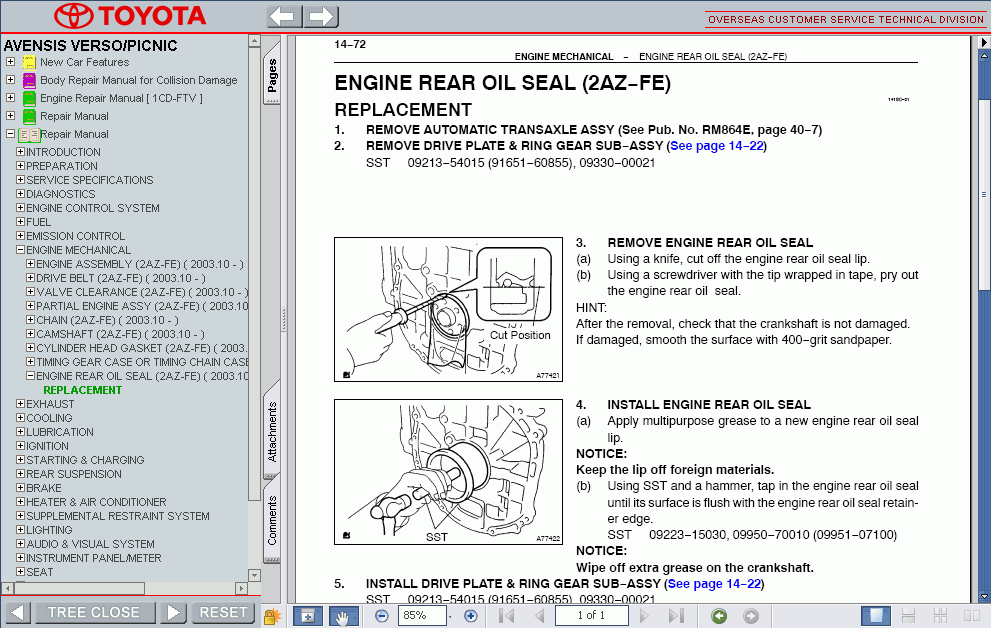
Task: Select VALVE CLEARANCE (2AZ-FE) entry
Action: (142, 292)
